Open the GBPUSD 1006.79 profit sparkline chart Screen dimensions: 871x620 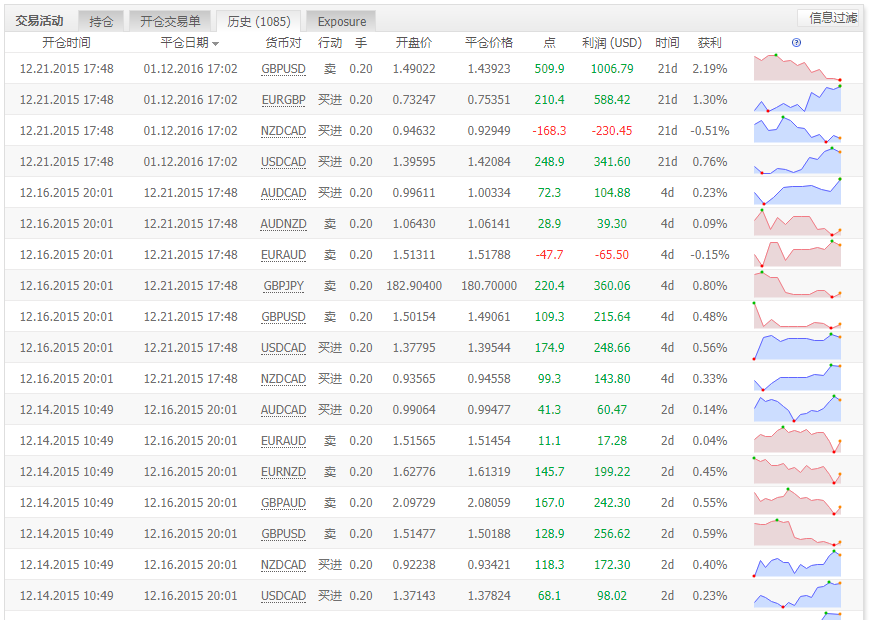tap(797, 68)
